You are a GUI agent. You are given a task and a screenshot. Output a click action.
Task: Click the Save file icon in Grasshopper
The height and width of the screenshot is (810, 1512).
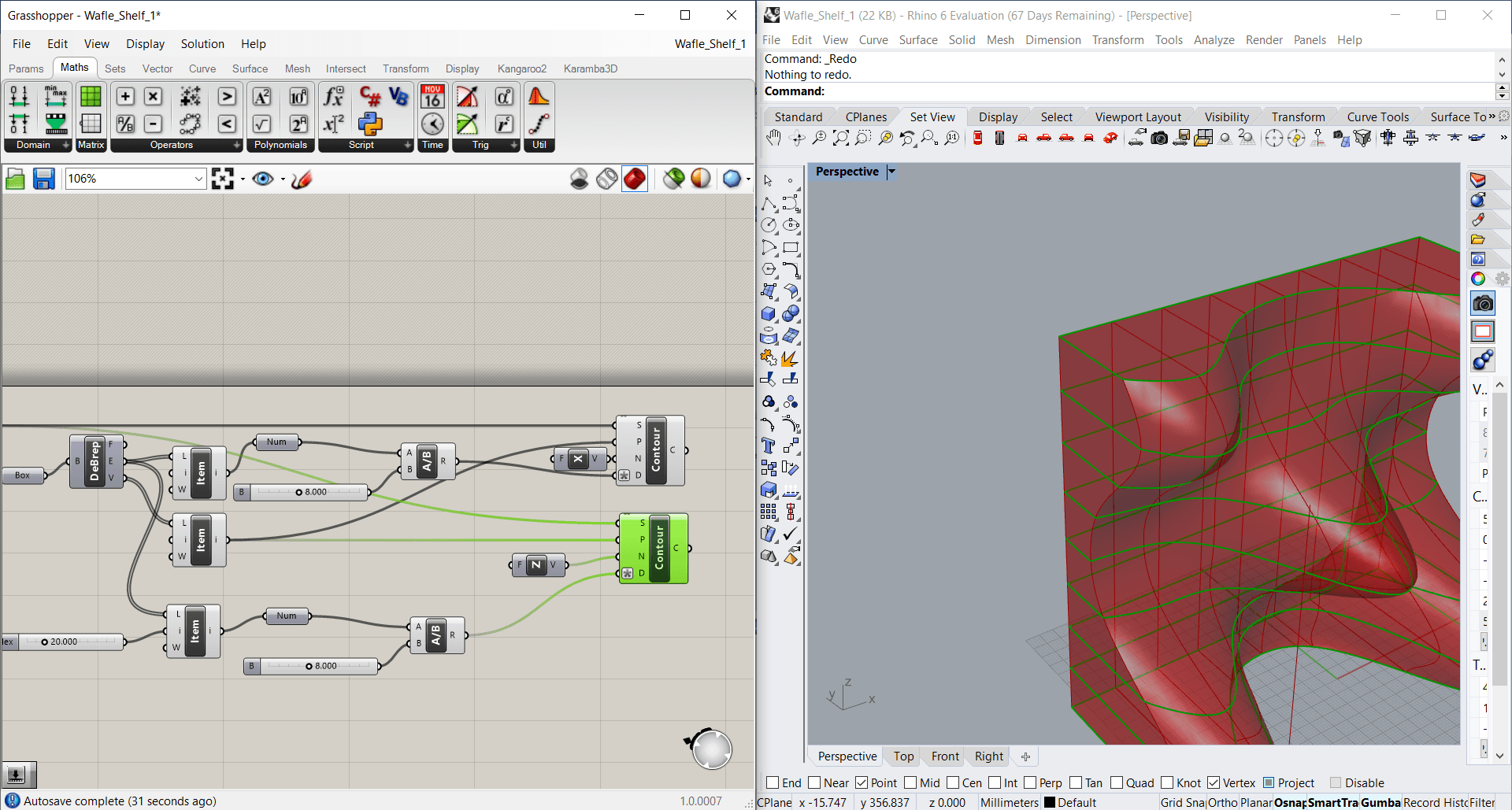[43, 179]
